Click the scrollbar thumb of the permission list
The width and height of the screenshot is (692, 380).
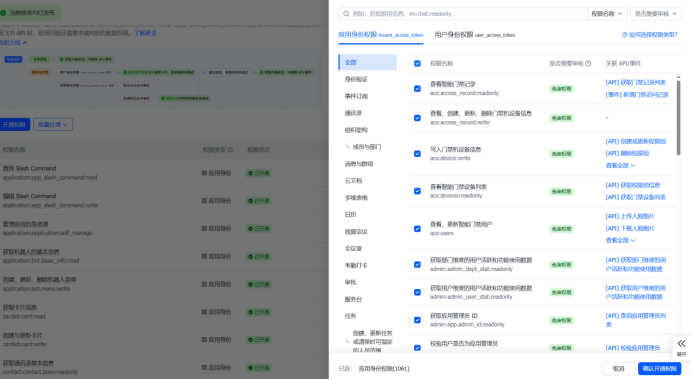678,118
